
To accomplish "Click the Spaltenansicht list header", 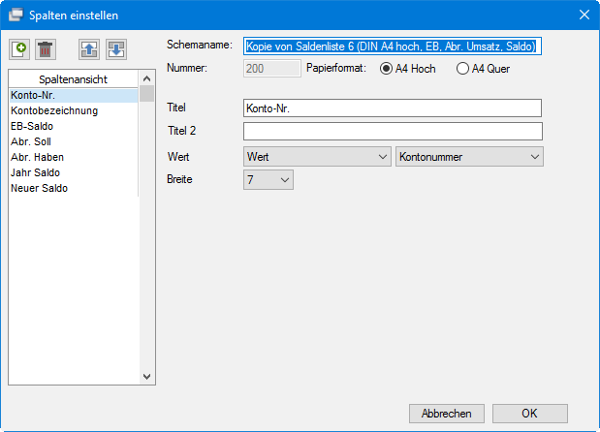I will [x=73, y=79].
